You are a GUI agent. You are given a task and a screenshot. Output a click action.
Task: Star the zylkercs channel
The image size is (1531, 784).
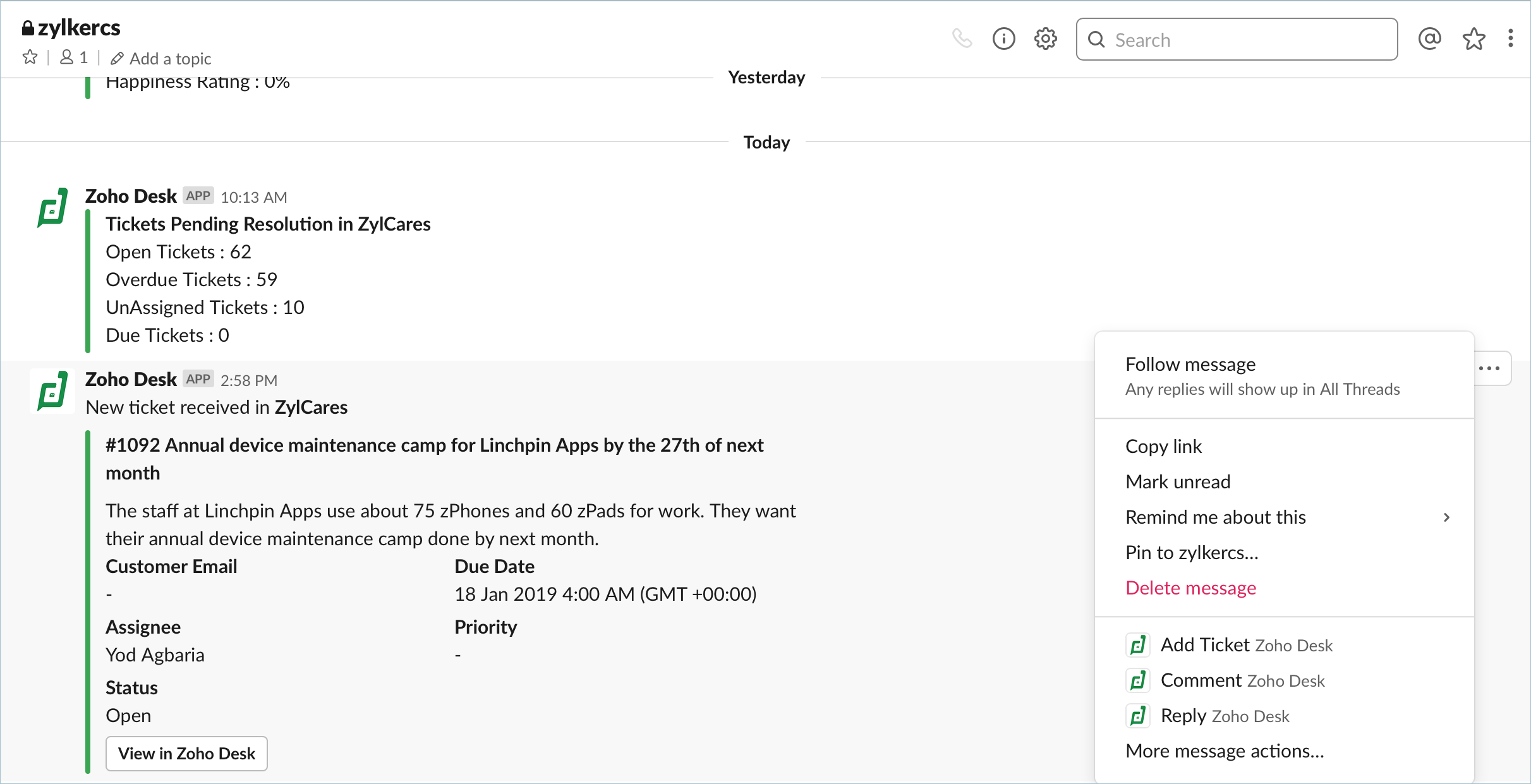30,58
